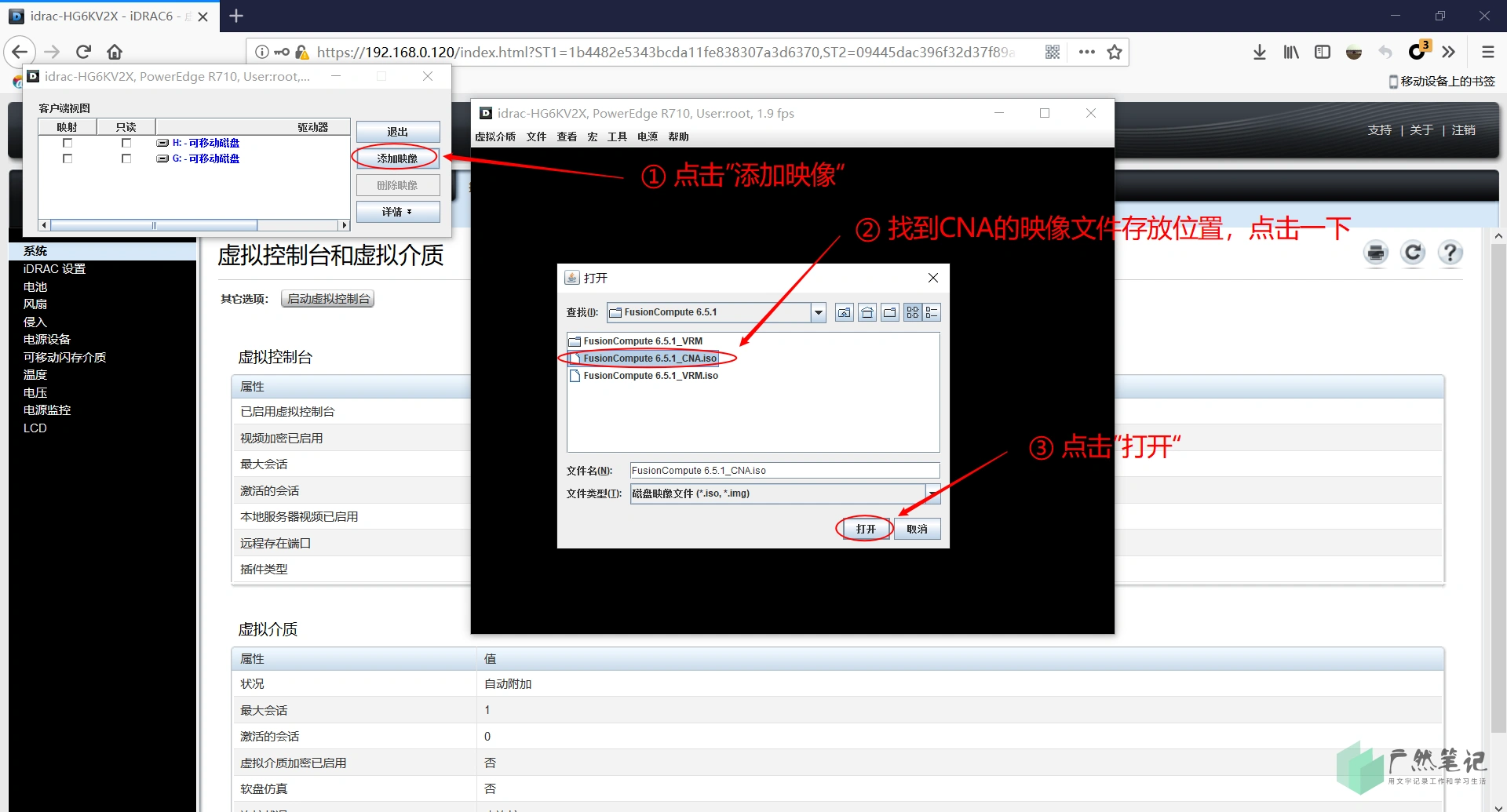1507x812 pixels.
Task: Open the 关于 link in the header
Action: click(x=1421, y=130)
